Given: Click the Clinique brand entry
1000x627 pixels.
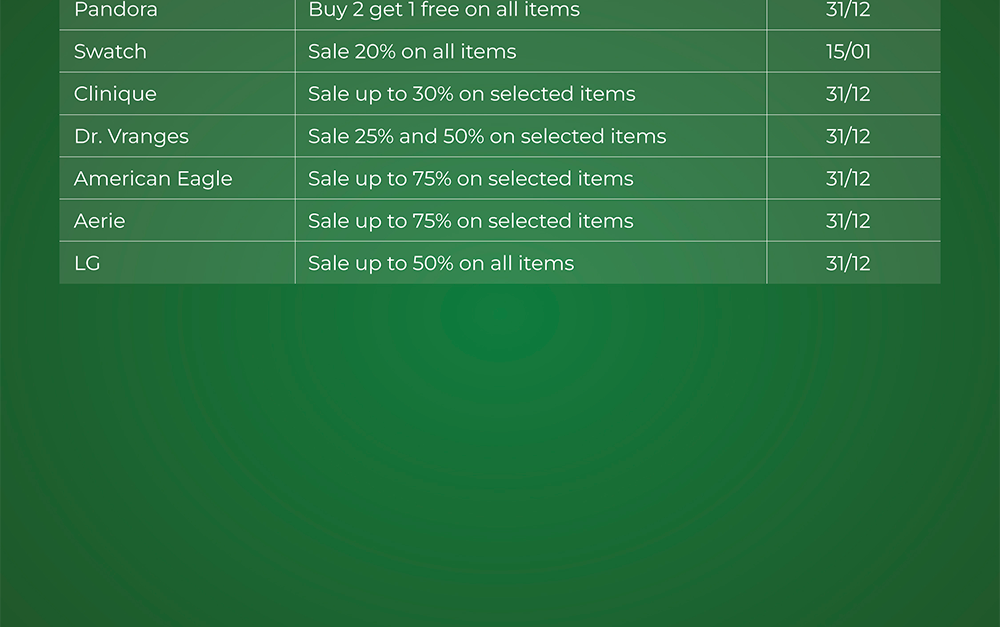Looking at the screenshot, I should 115,94.
